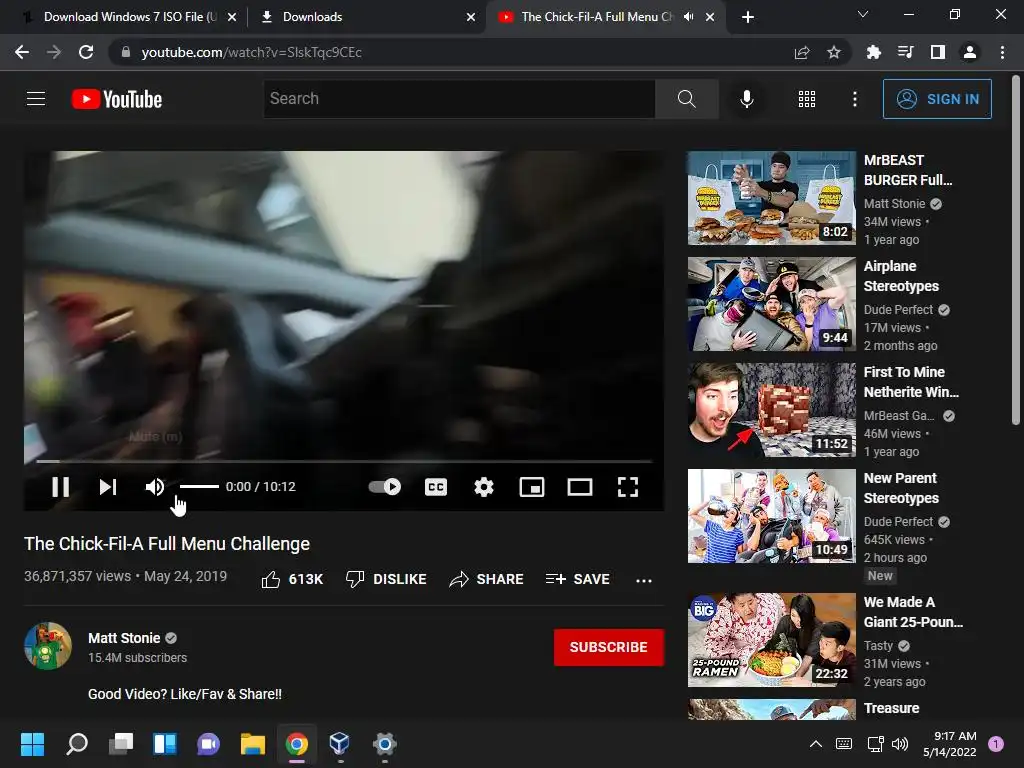Image resolution: width=1024 pixels, height=768 pixels.
Task: Open Task View on taskbar
Action: [121, 744]
